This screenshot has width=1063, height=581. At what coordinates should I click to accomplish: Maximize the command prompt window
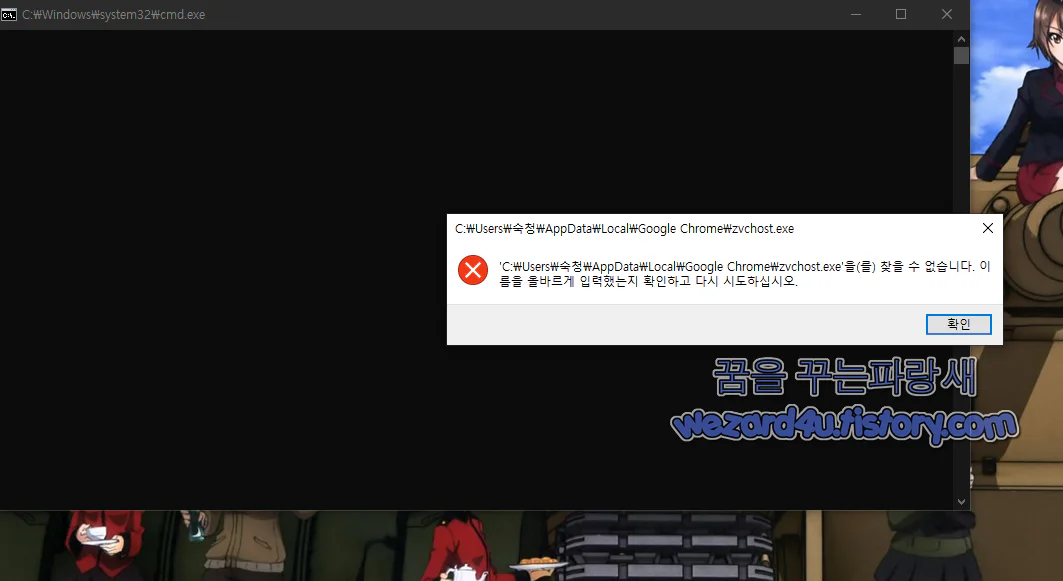click(900, 14)
